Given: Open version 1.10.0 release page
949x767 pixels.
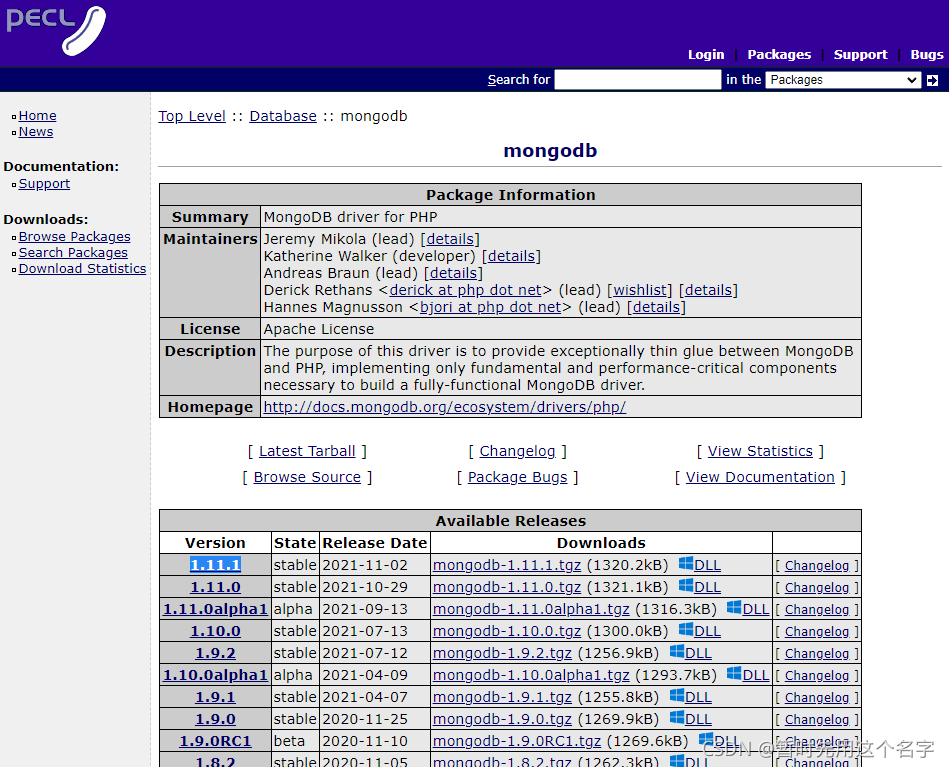Looking at the screenshot, I should [215, 631].
